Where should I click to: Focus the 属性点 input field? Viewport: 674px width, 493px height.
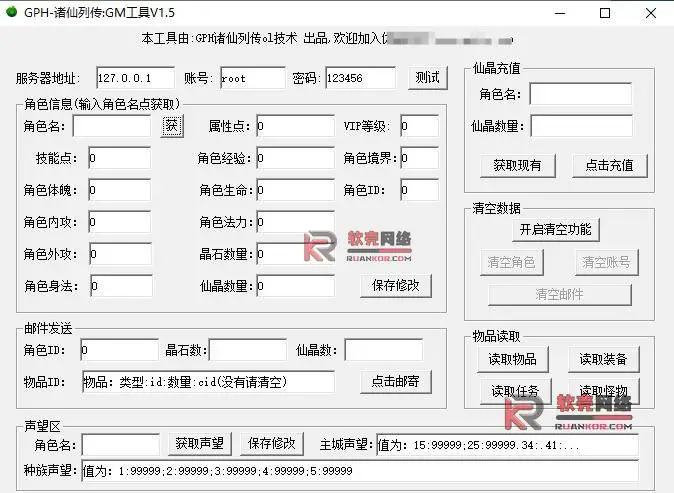[x=295, y=126]
